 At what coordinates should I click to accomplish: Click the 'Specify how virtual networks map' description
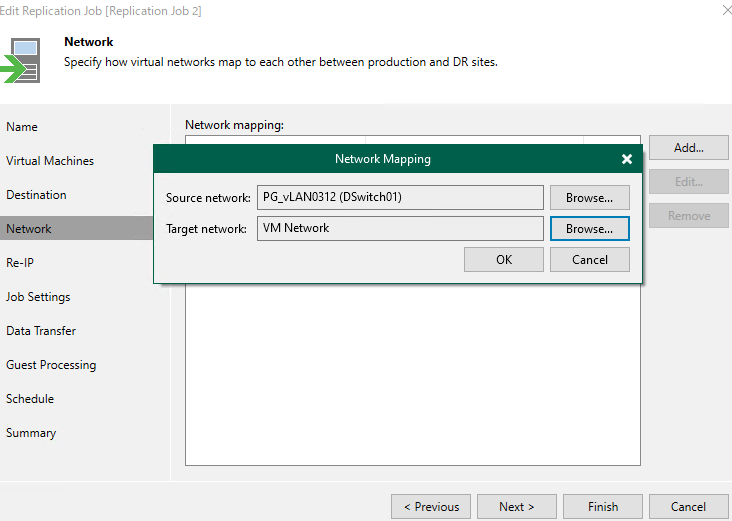281,62
